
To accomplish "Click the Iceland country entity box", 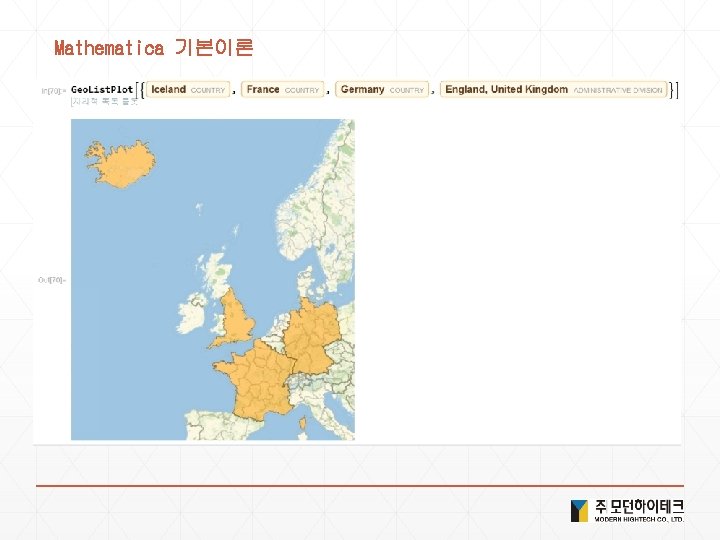I will [188, 90].
